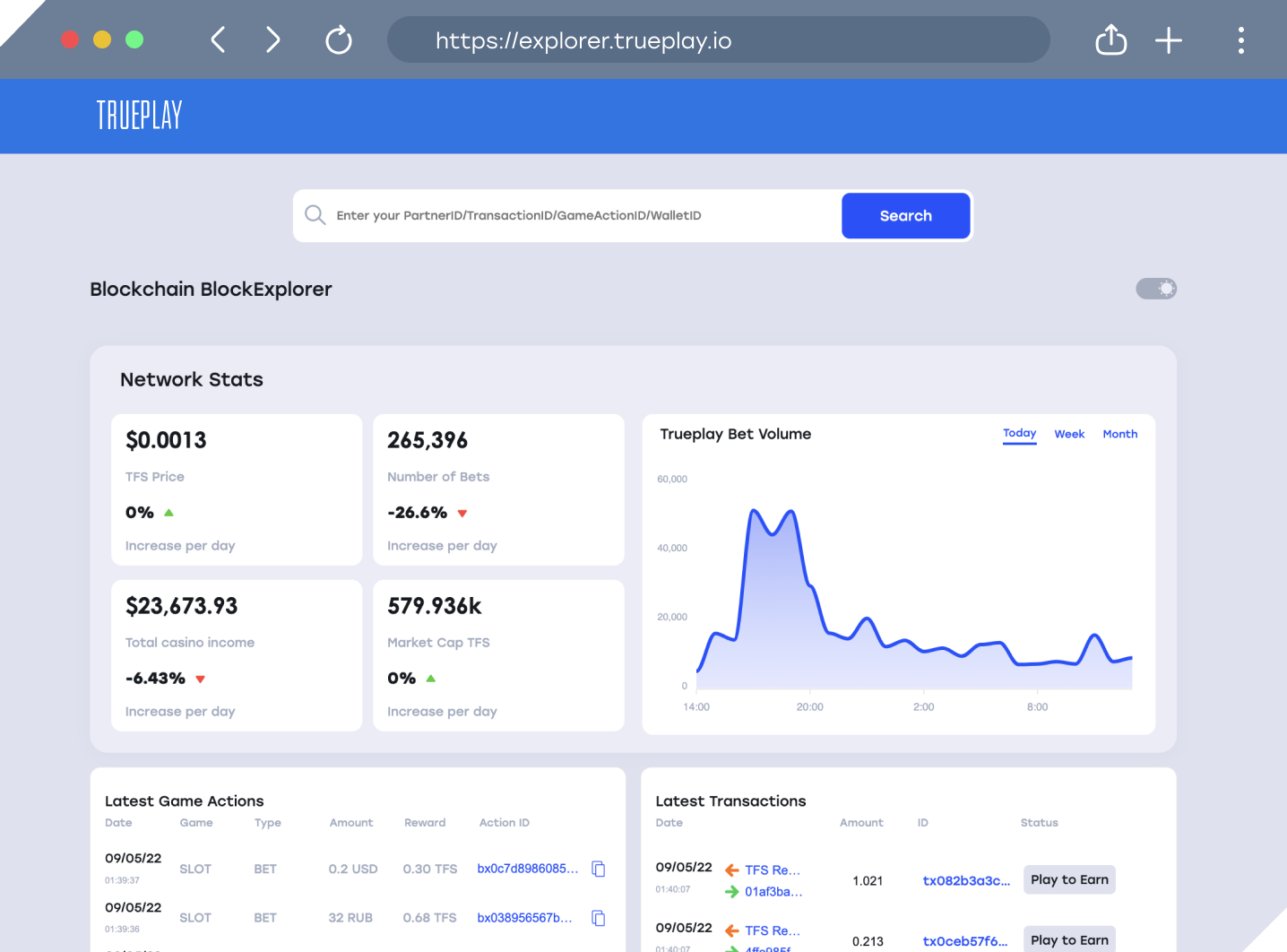Click the Reward column header

(425, 823)
